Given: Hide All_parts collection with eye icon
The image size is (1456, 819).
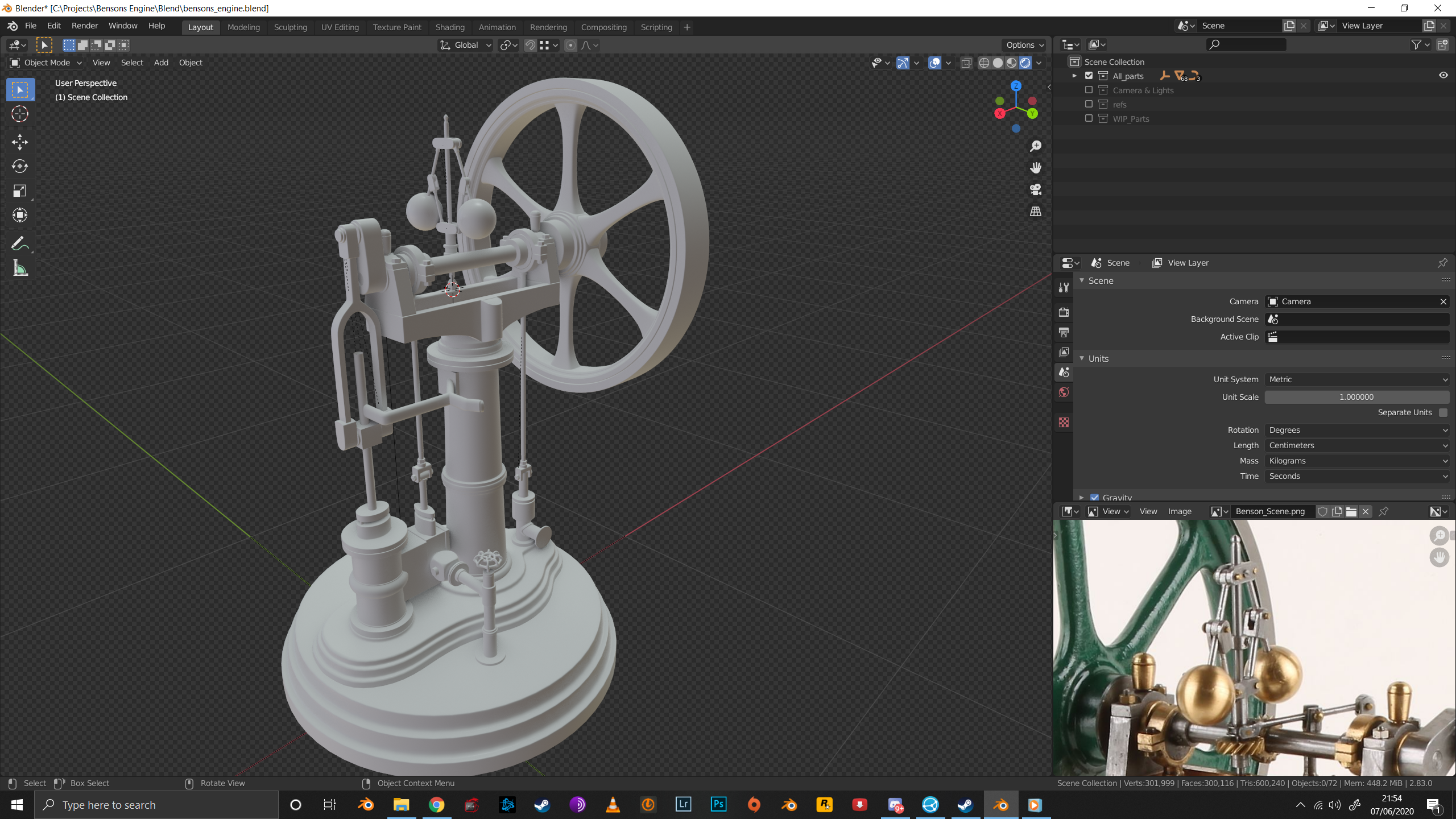Looking at the screenshot, I should [x=1443, y=75].
